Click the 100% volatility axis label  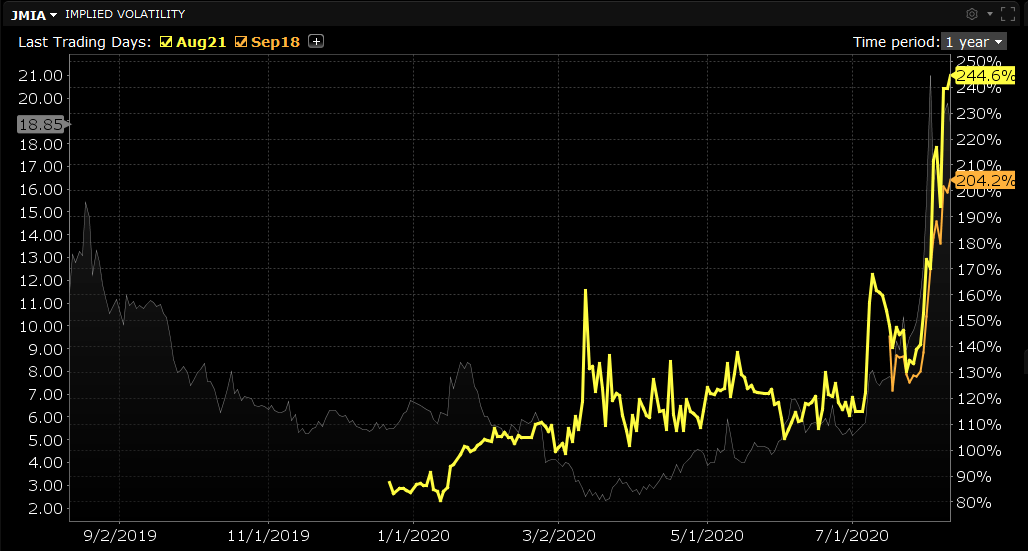click(x=979, y=451)
